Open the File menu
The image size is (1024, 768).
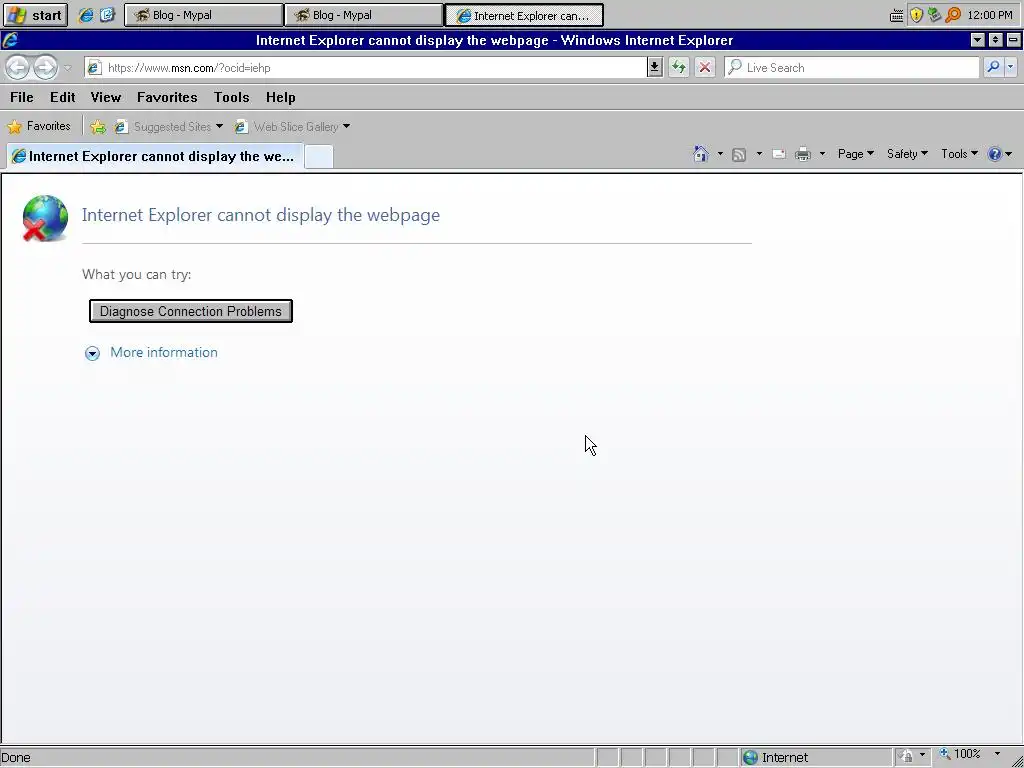(x=22, y=97)
